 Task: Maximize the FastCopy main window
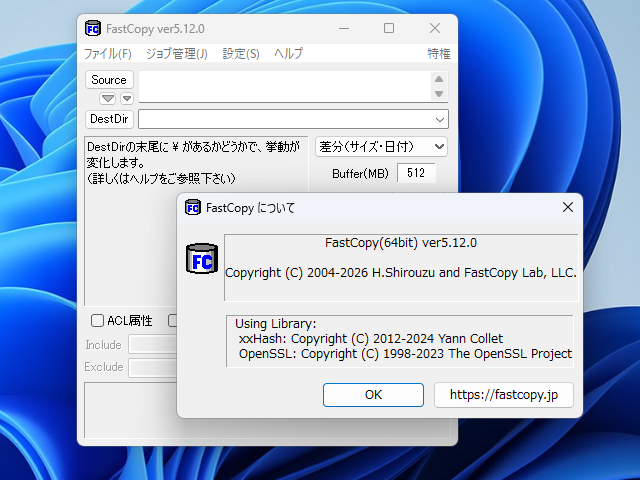tap(389, 28)
